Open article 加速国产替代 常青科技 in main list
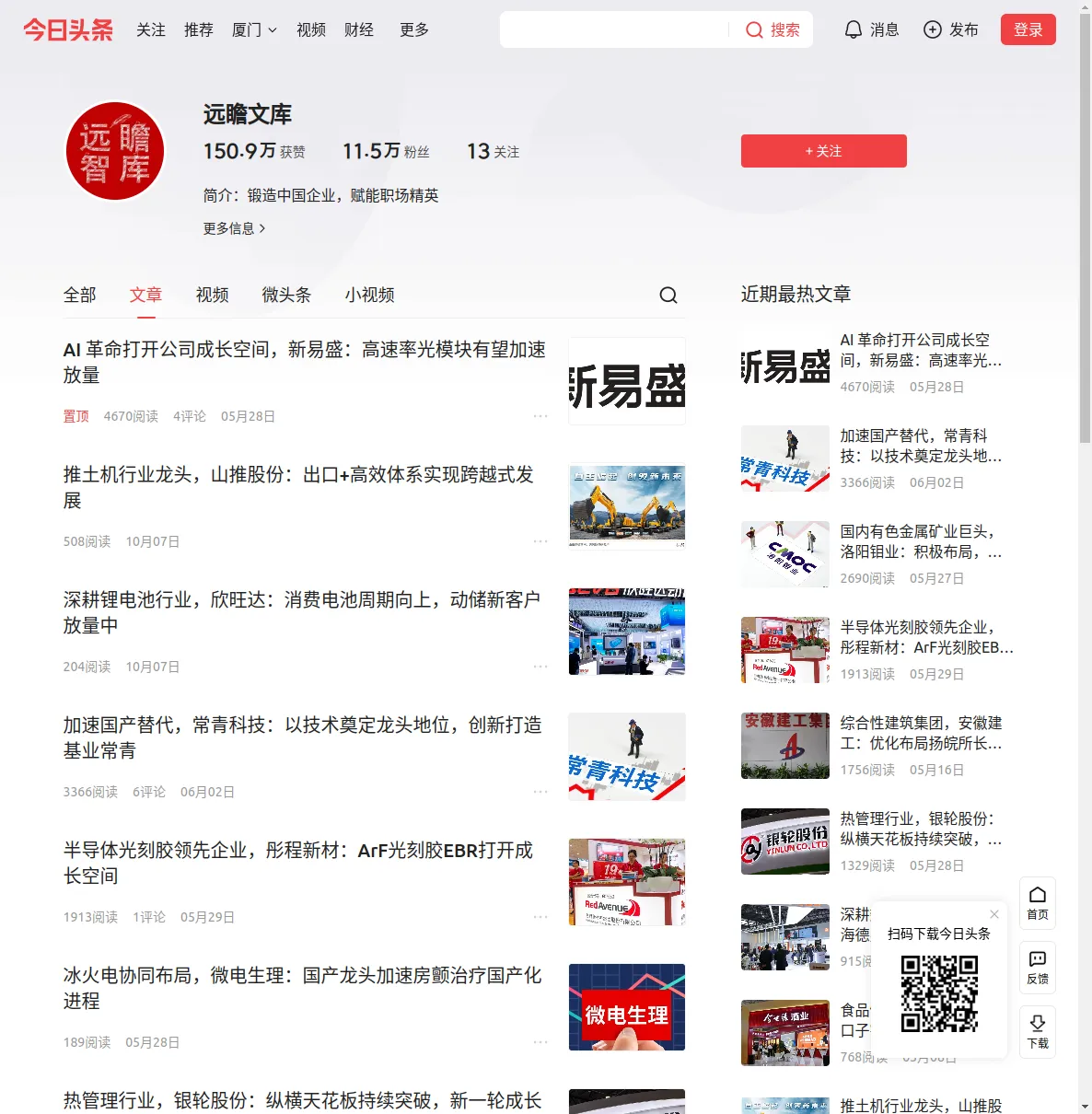The height and width of the screenshot is (1114, 1092). (x=303, y=737)
